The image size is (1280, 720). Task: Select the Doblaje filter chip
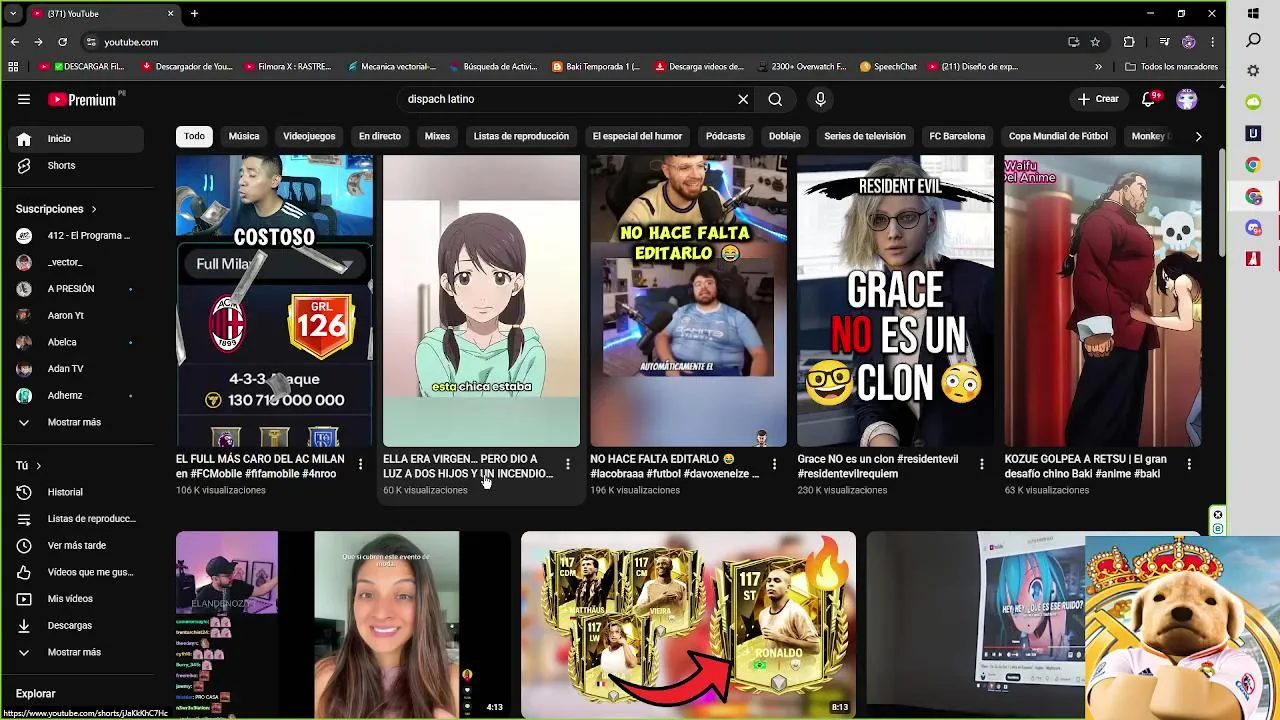click(x=785, y=136)
